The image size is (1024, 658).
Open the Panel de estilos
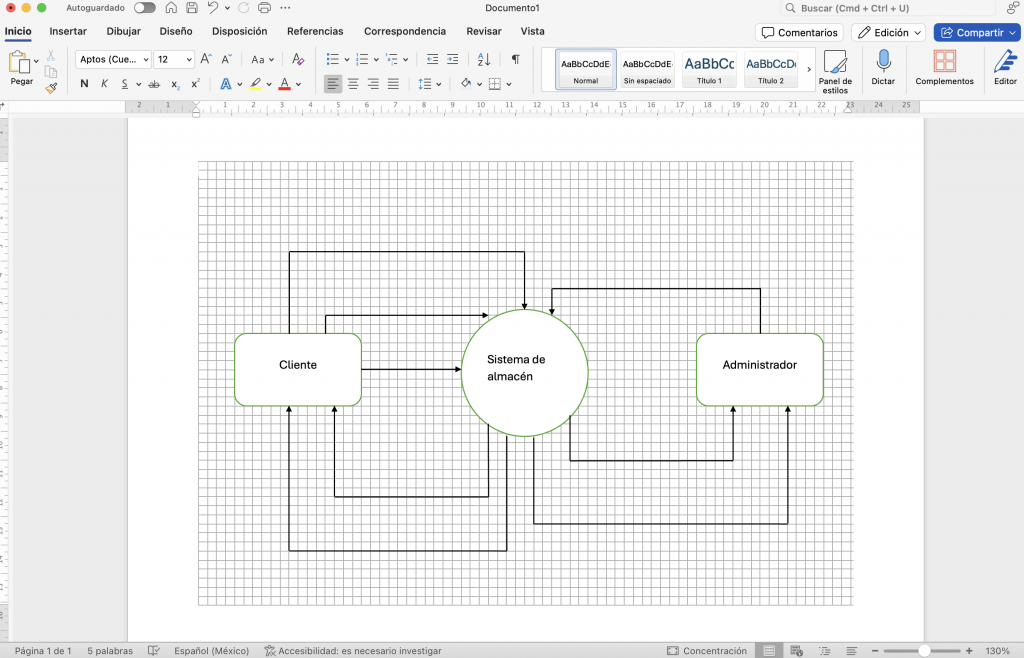pyautogui.click(x=835, y=71)
